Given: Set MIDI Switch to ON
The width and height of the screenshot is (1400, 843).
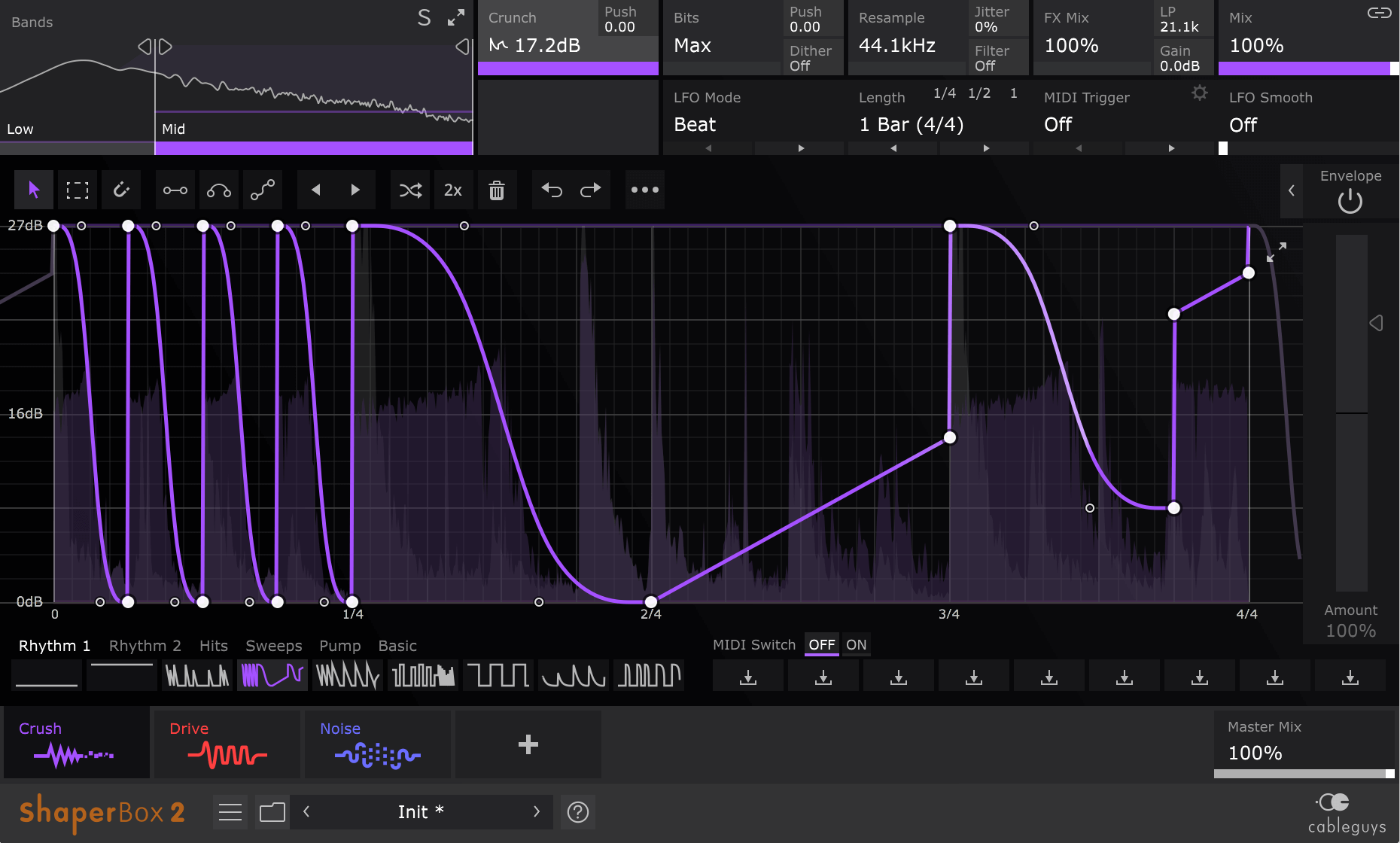Looking at the screenshot, I should click(857, 645).
